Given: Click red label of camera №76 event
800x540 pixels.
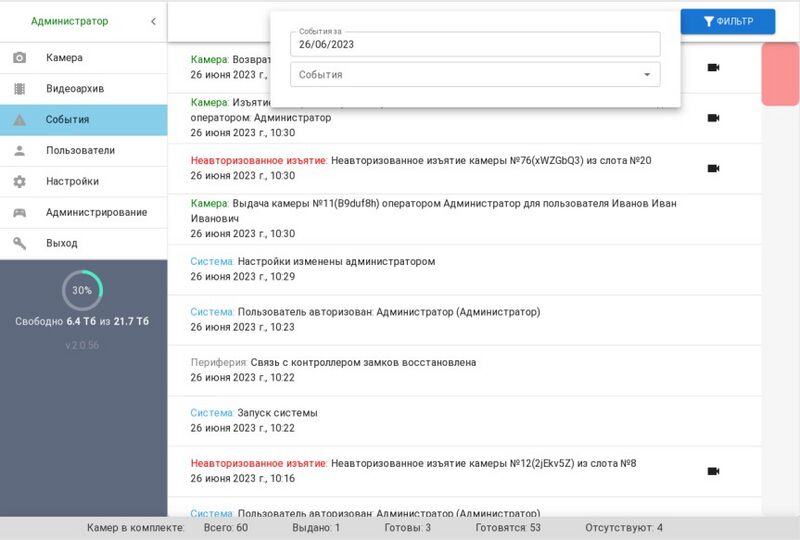Looking at the screenshot, I should tap(259, 160).
